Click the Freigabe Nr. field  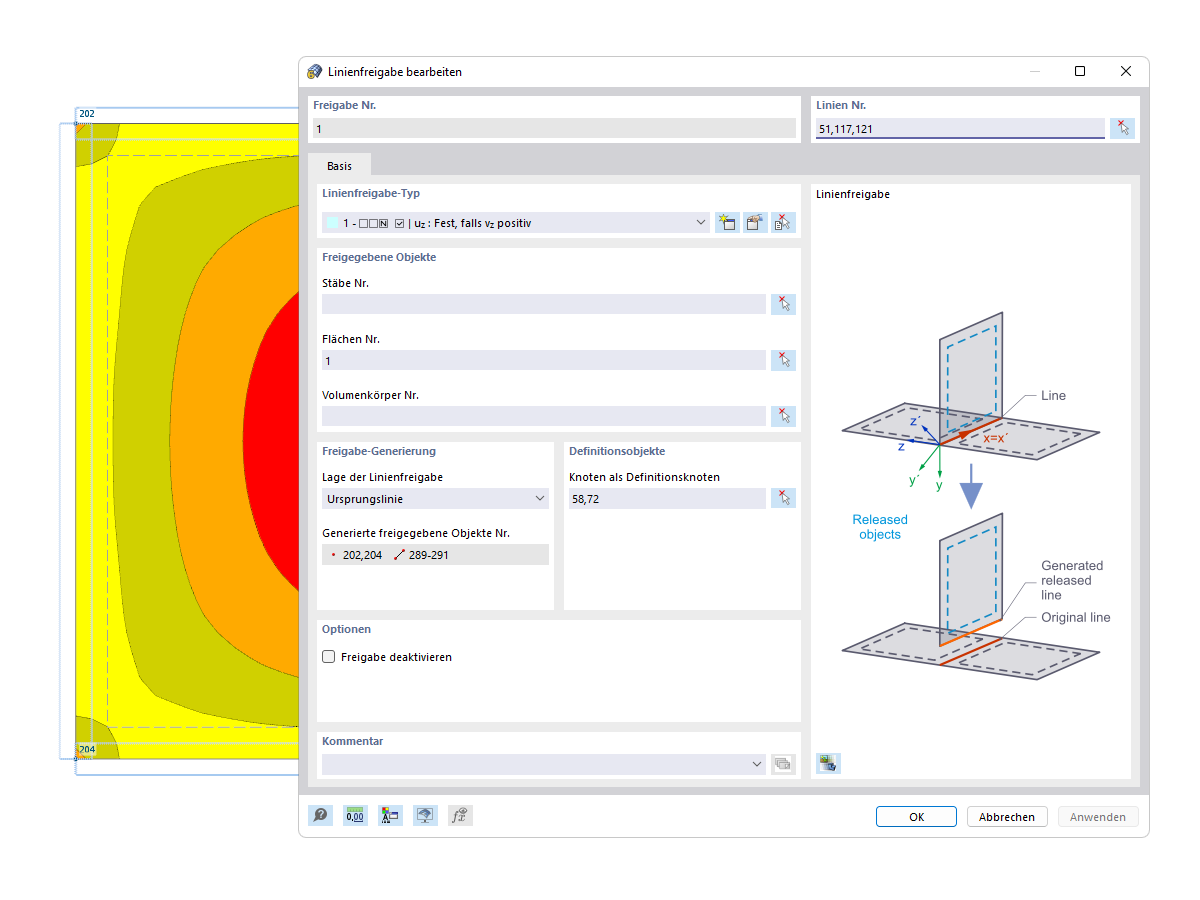click(555, 128)
